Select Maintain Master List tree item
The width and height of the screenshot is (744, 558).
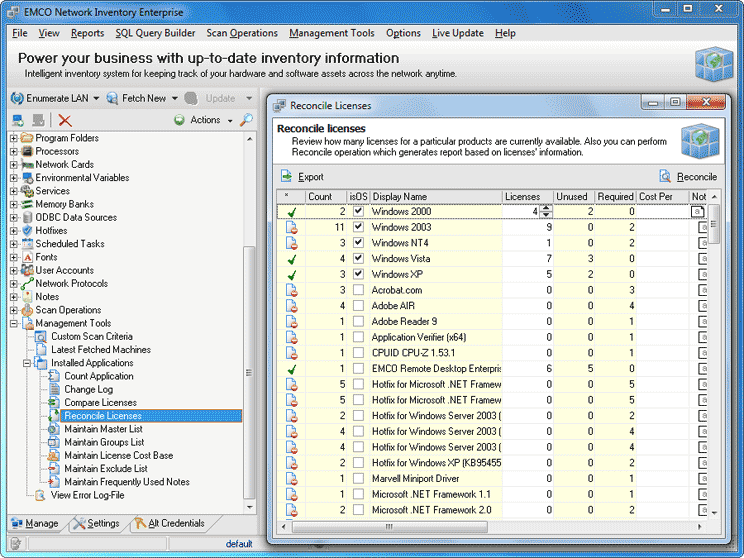[103, 429]
